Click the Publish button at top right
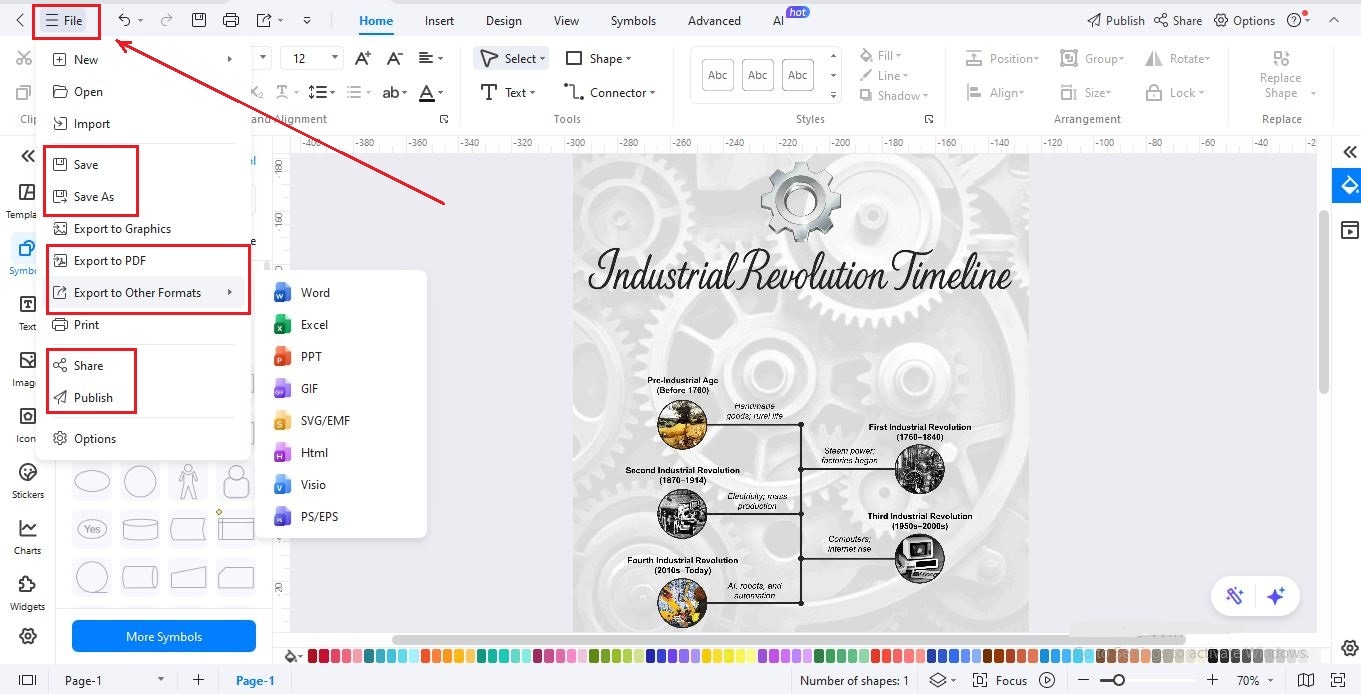Viewport: 1361px width, 694px height. click(x=1115, y=20)
